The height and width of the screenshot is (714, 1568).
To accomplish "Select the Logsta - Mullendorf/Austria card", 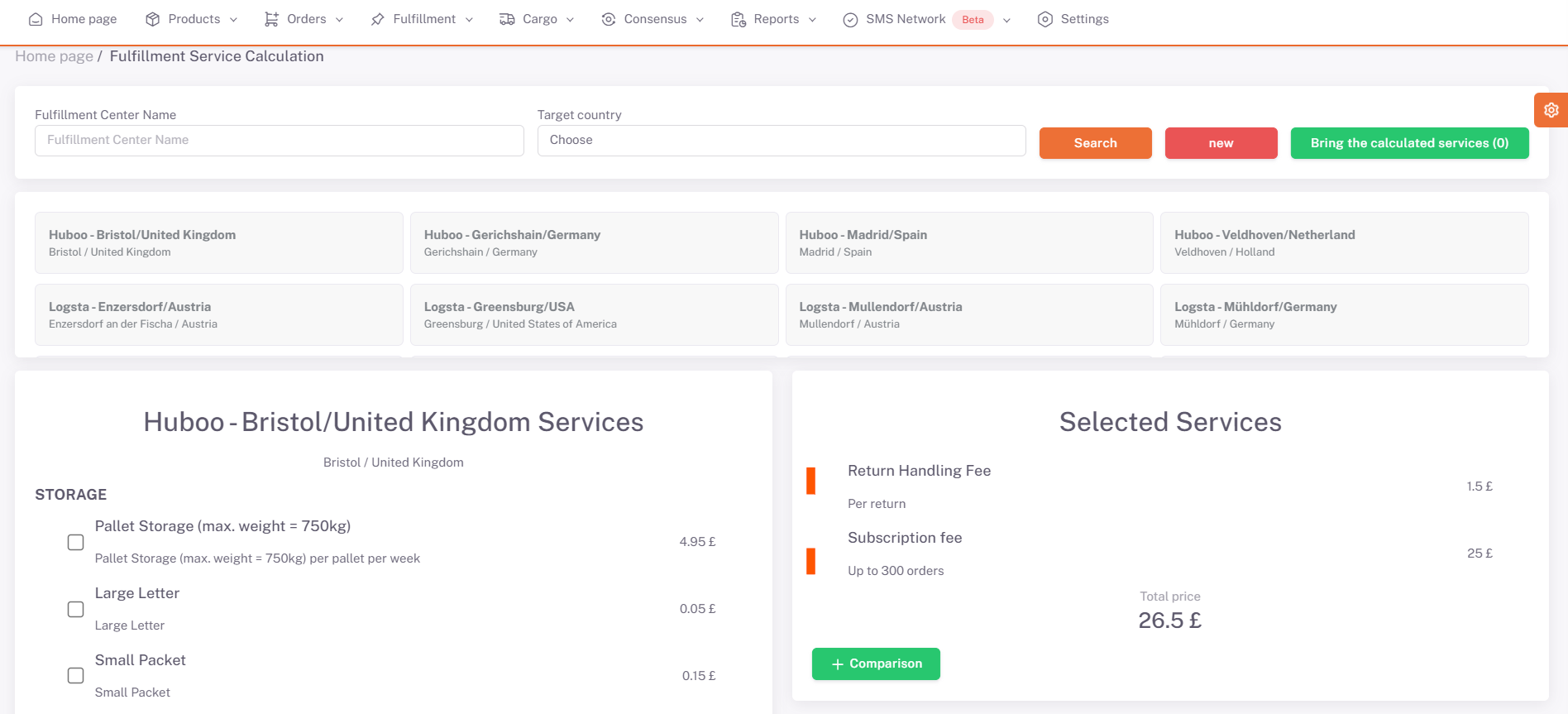I will [x=969, y=315].
